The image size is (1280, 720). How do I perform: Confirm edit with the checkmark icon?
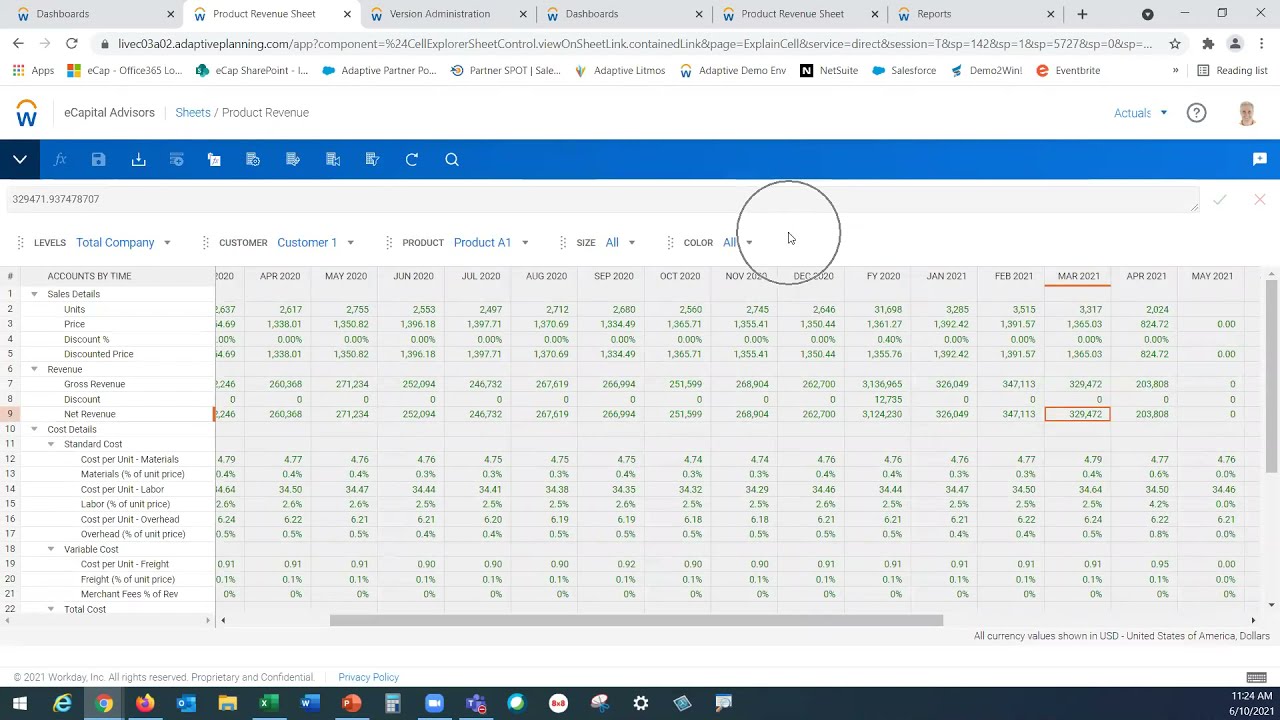1220,200
